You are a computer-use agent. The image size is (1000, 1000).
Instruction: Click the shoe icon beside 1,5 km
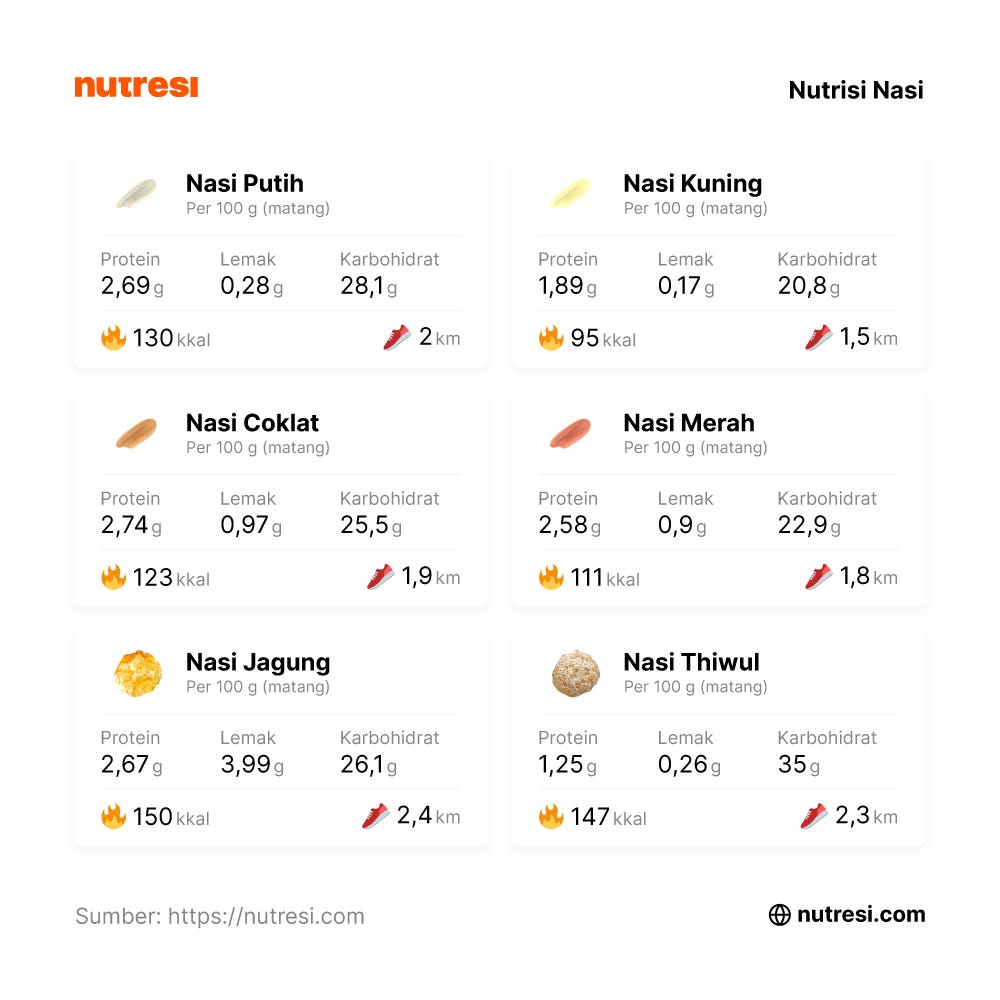(818, 337)
